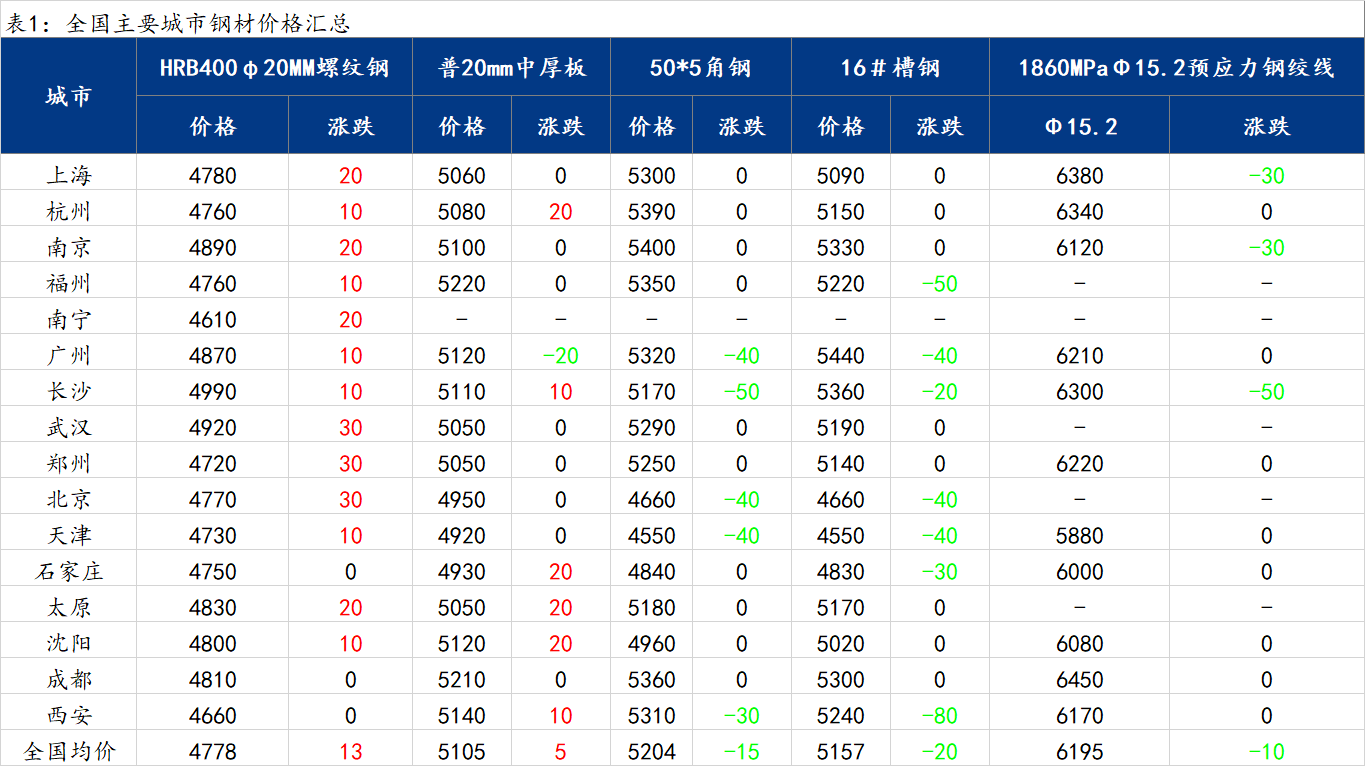
Task: Select the 上海 city cell
Action: (x=68, y=176)
